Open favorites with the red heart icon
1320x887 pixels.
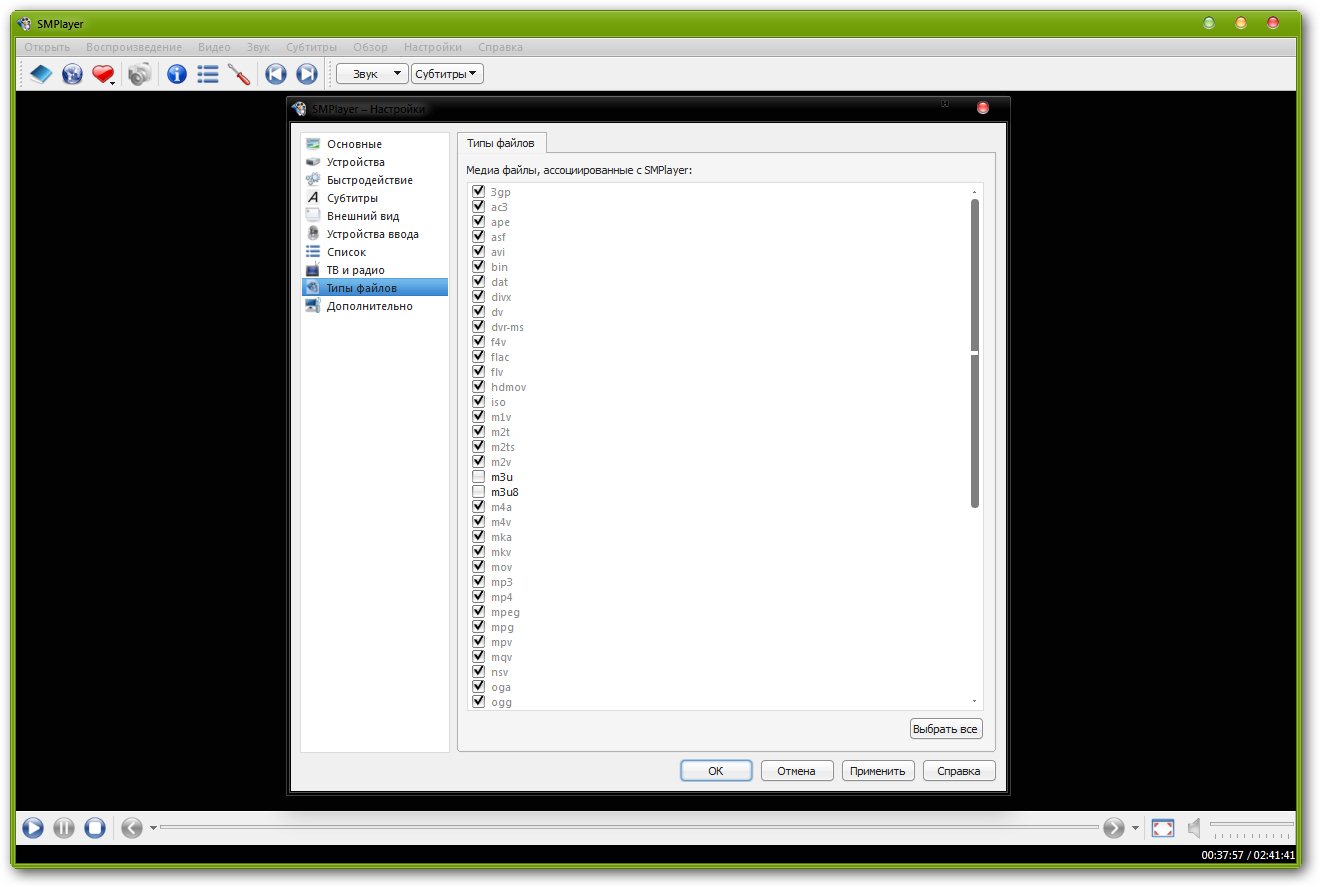(x=103, y=74)
